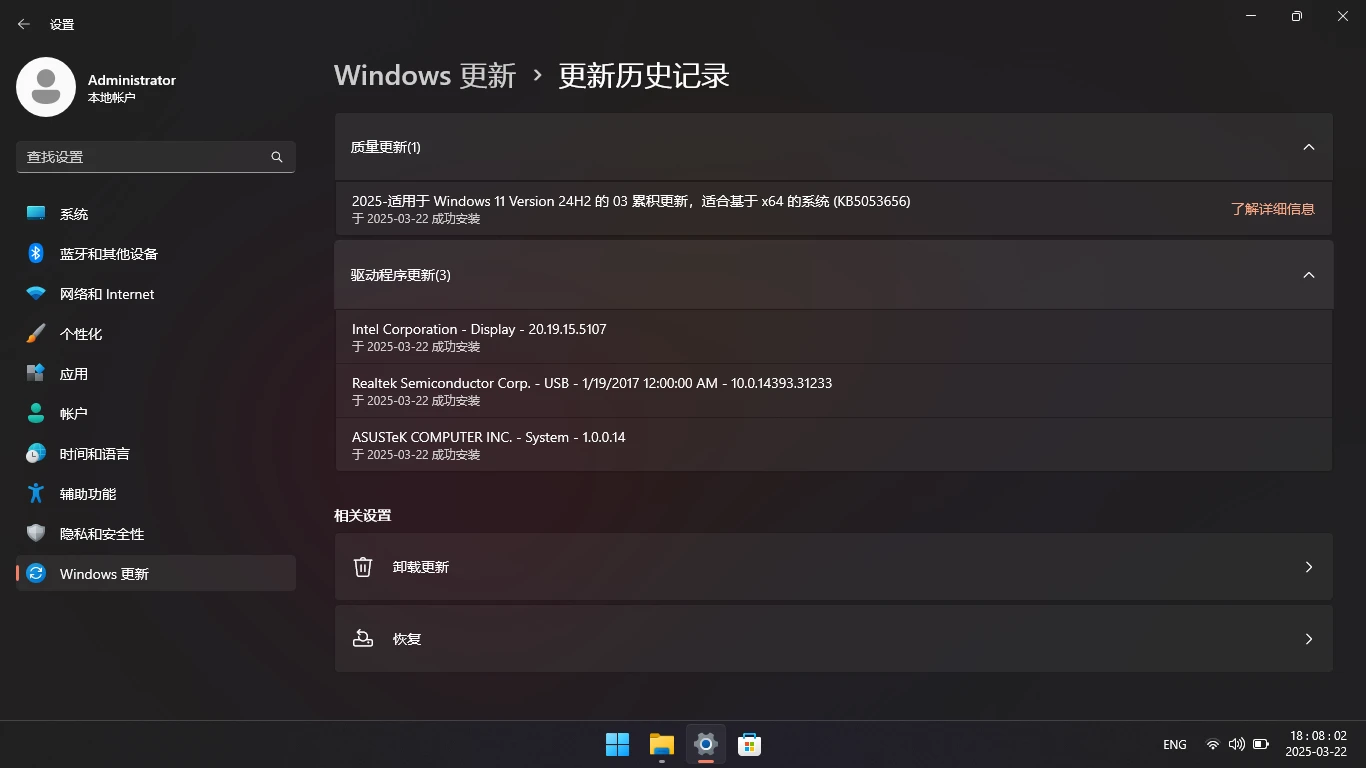The height and width of the screenshot is (768, 1366).
Task: Click install date under Realtek entry
Action: click(x=416, y=401)
